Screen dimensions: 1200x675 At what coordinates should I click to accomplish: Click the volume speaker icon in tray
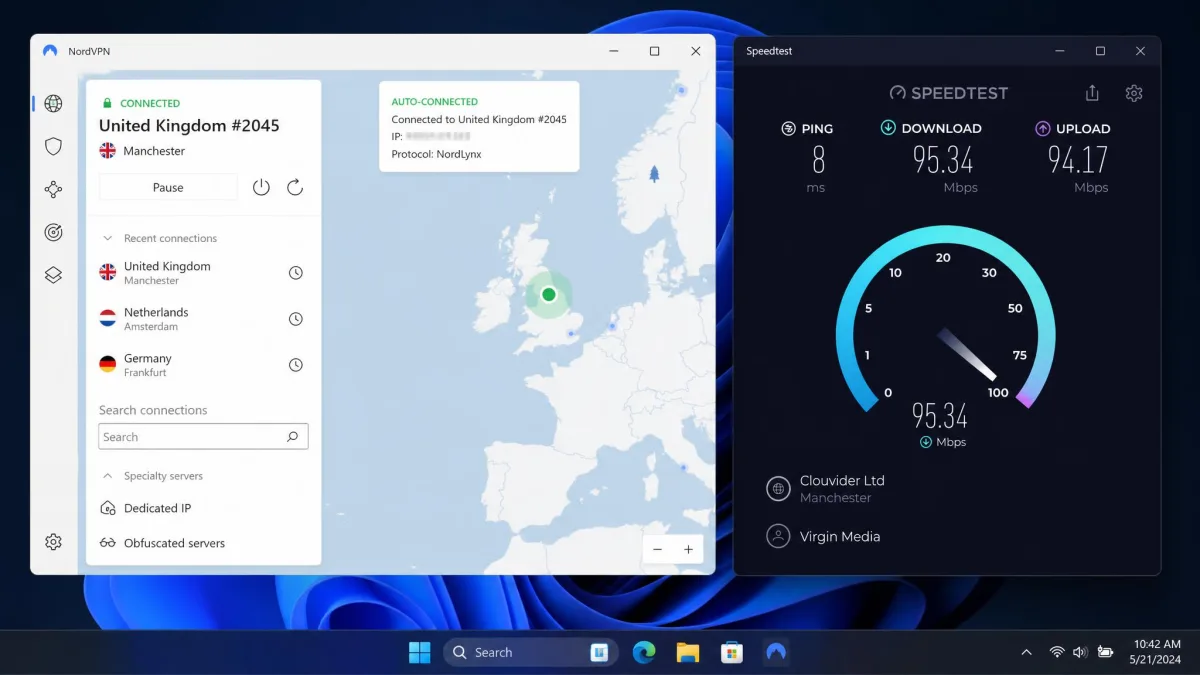(1080, 652)
